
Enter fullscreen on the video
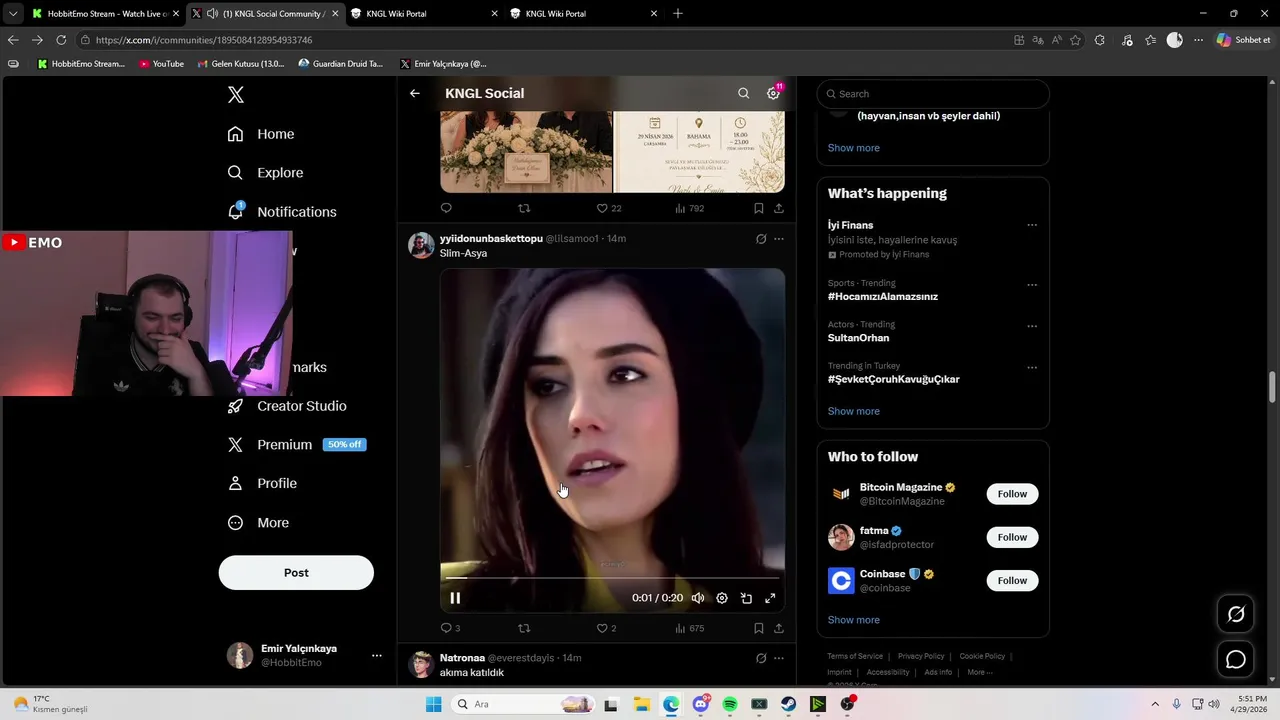click(770, 598)
